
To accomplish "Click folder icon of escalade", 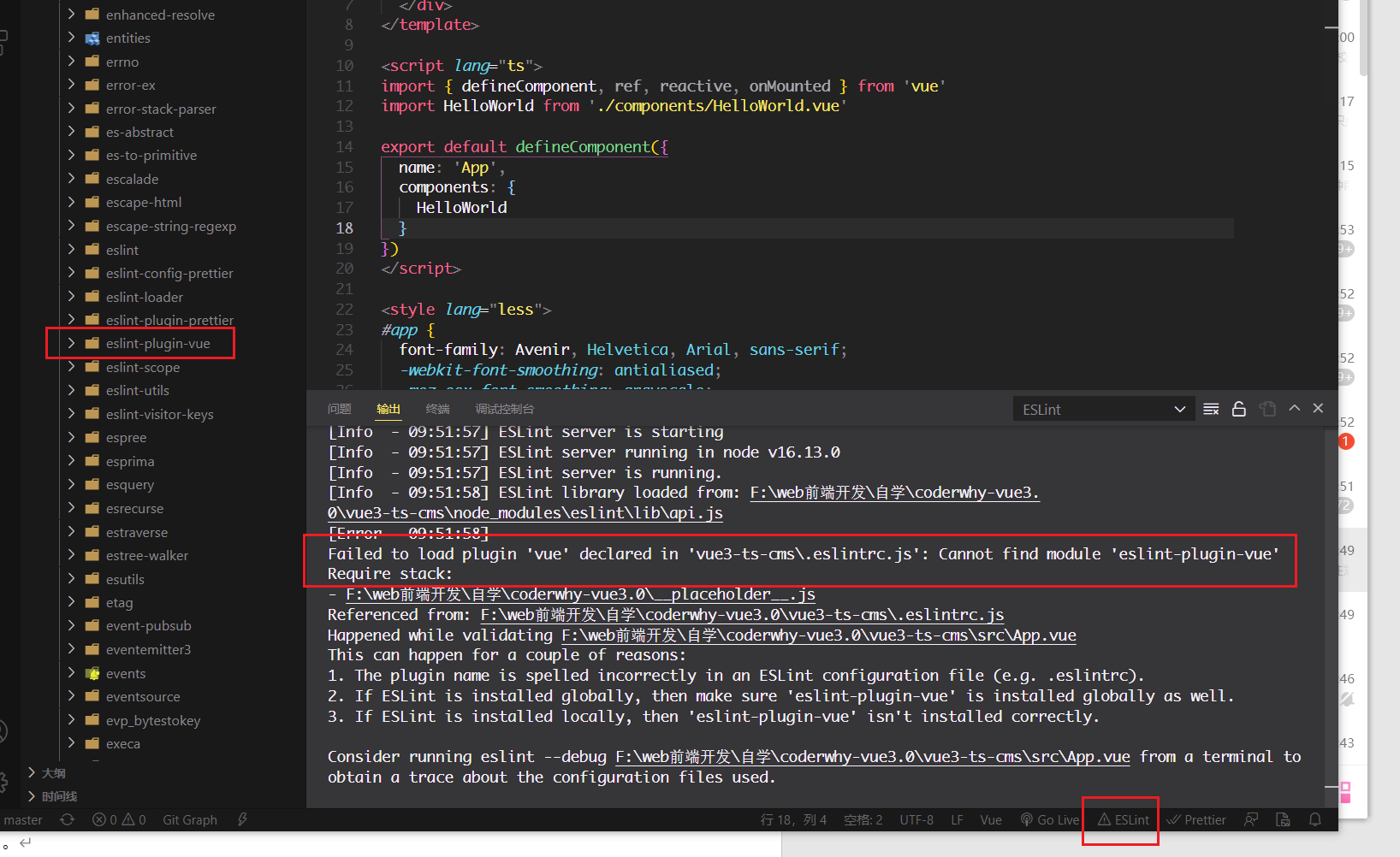I will click(x=92, y=178).
